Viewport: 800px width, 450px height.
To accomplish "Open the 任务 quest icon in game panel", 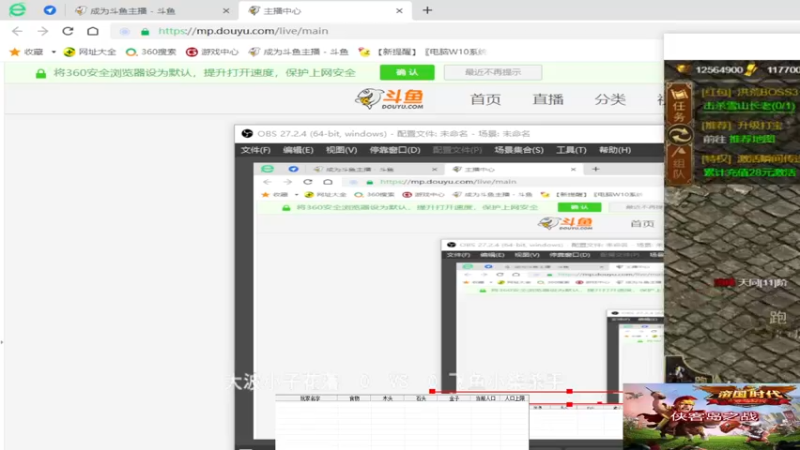I will (x=679, y=105).
